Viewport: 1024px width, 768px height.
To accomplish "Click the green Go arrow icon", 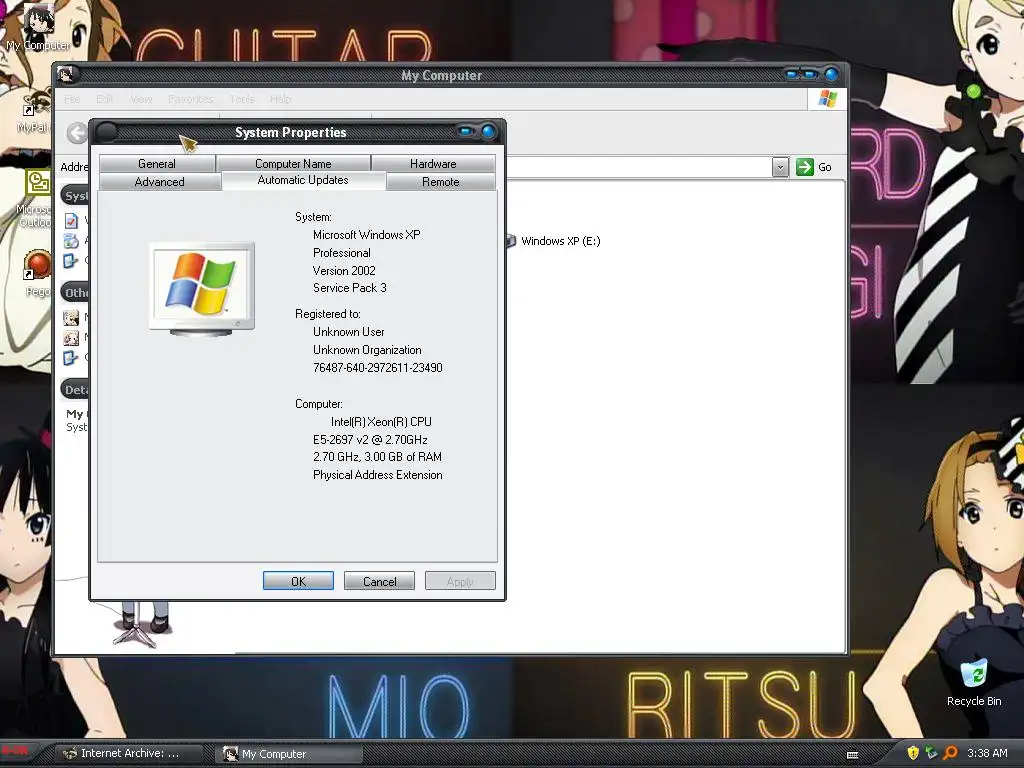I will [805, 167].
